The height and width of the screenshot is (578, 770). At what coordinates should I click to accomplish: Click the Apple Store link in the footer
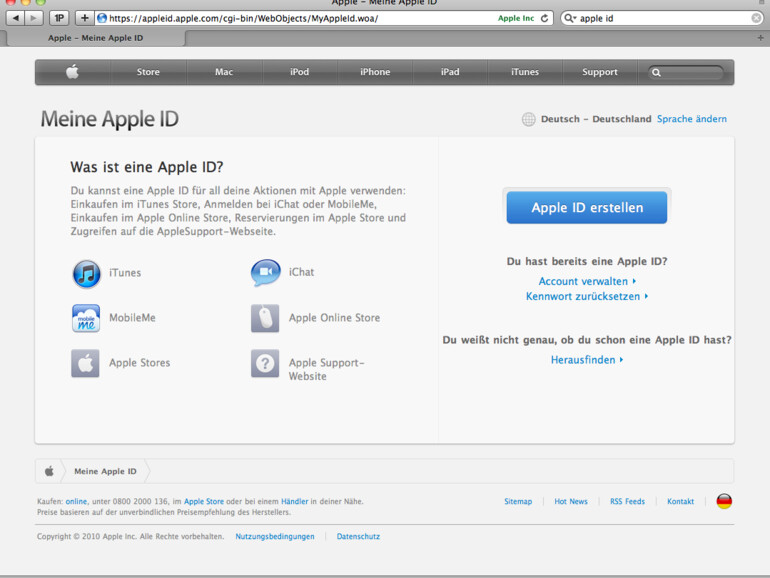[x=204, y=501]
